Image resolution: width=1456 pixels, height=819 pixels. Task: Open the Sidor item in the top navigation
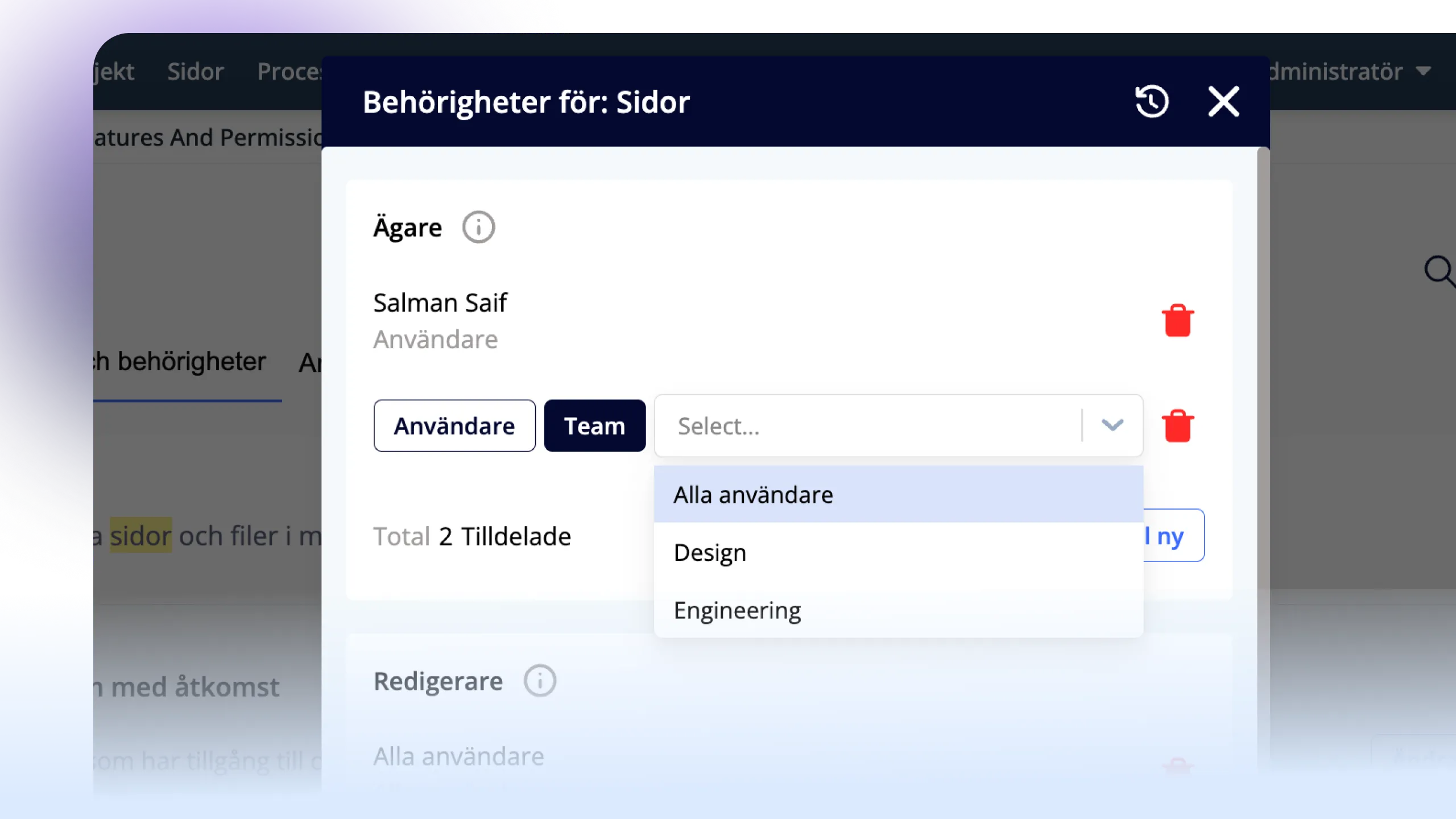196,72
